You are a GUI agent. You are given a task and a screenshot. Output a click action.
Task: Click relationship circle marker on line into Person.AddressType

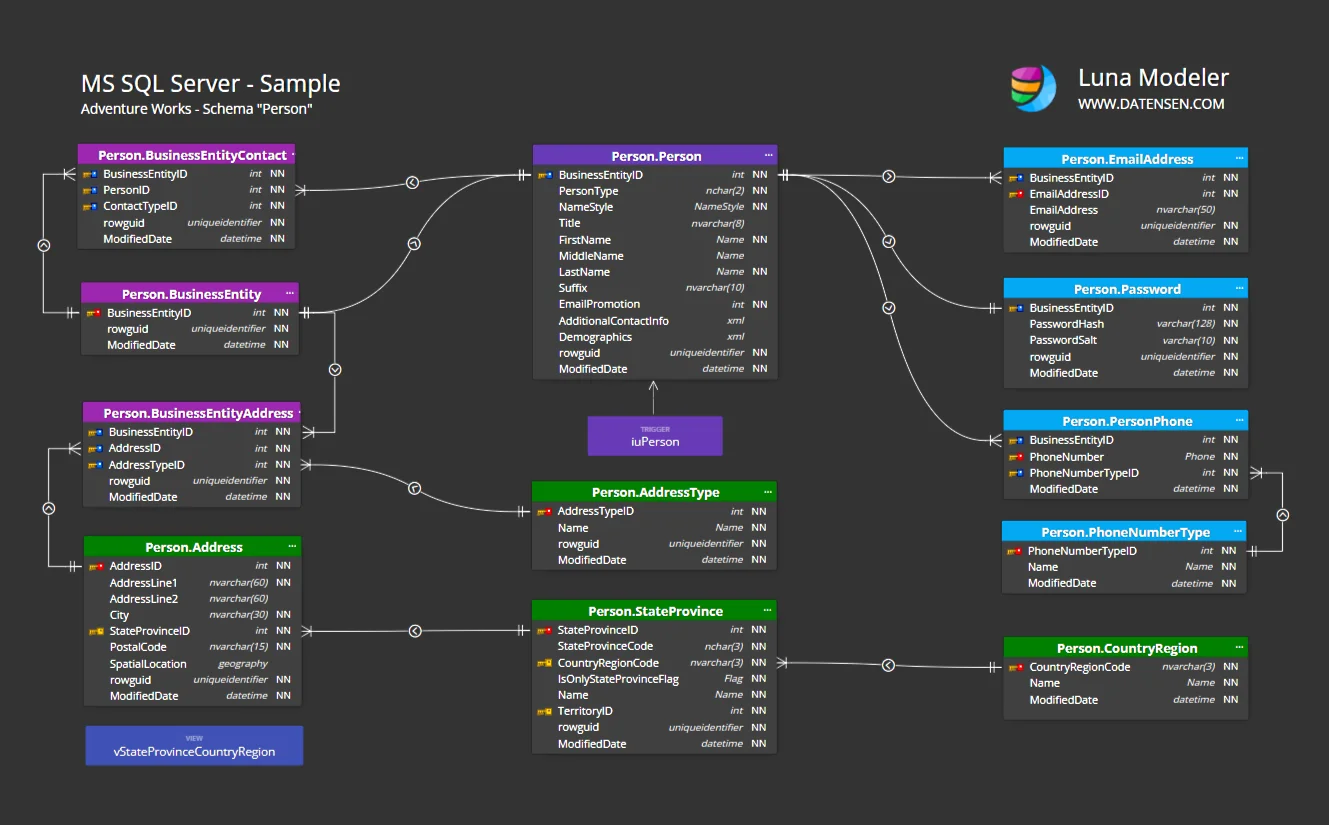tap(415, 488)
